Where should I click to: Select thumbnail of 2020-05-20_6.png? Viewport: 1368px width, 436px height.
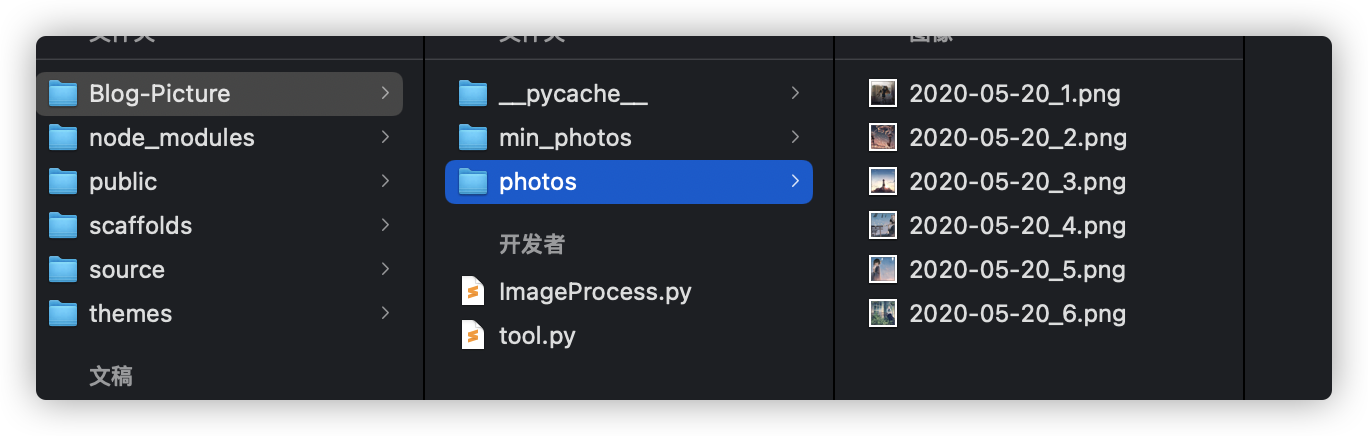point(883,314)
